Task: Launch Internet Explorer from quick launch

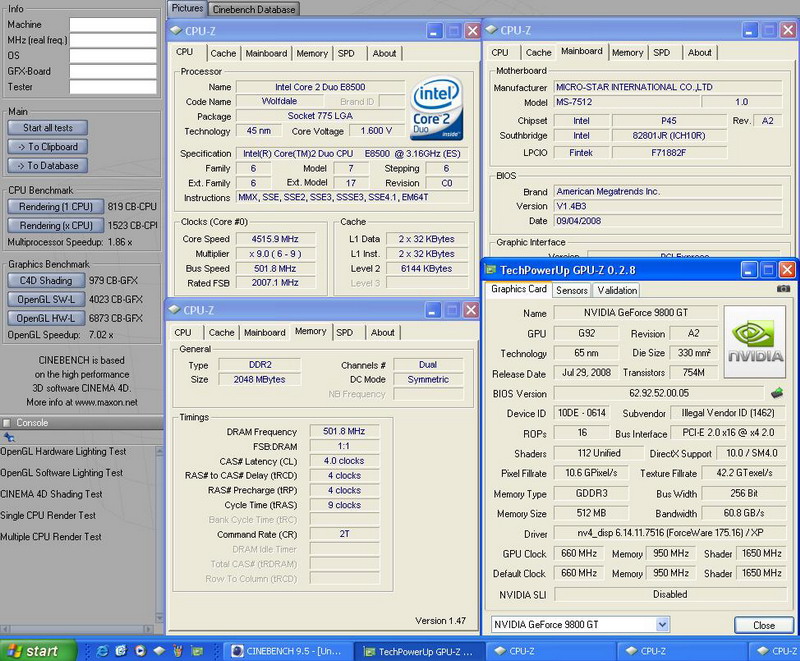Action: [102, 651]
